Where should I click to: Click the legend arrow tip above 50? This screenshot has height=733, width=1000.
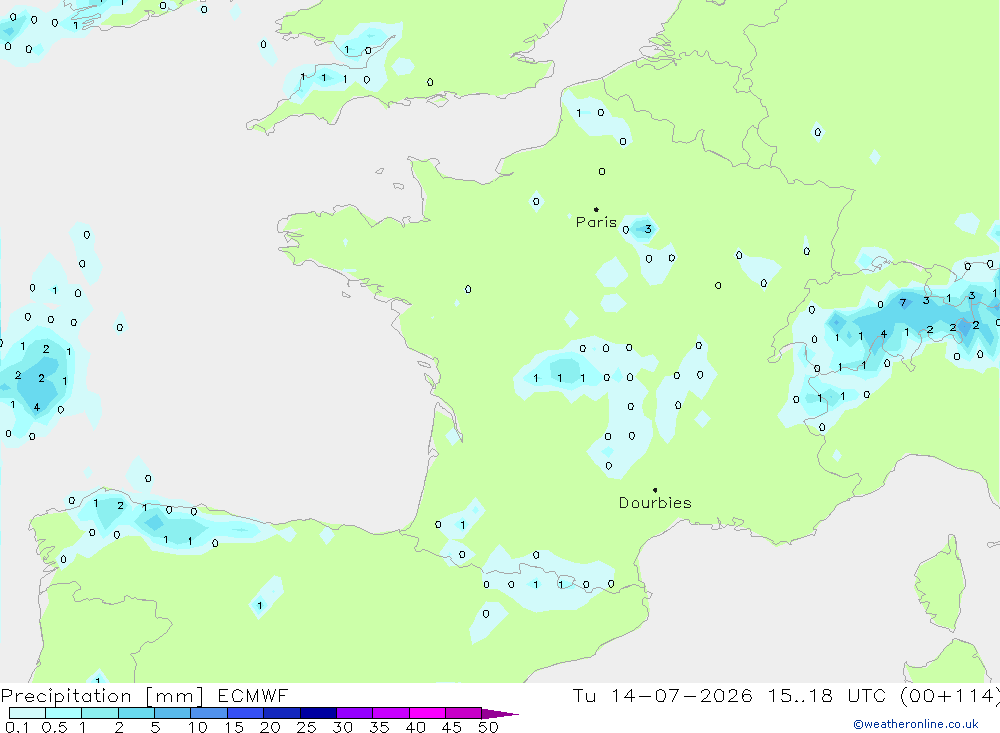(x=501, y=713)
